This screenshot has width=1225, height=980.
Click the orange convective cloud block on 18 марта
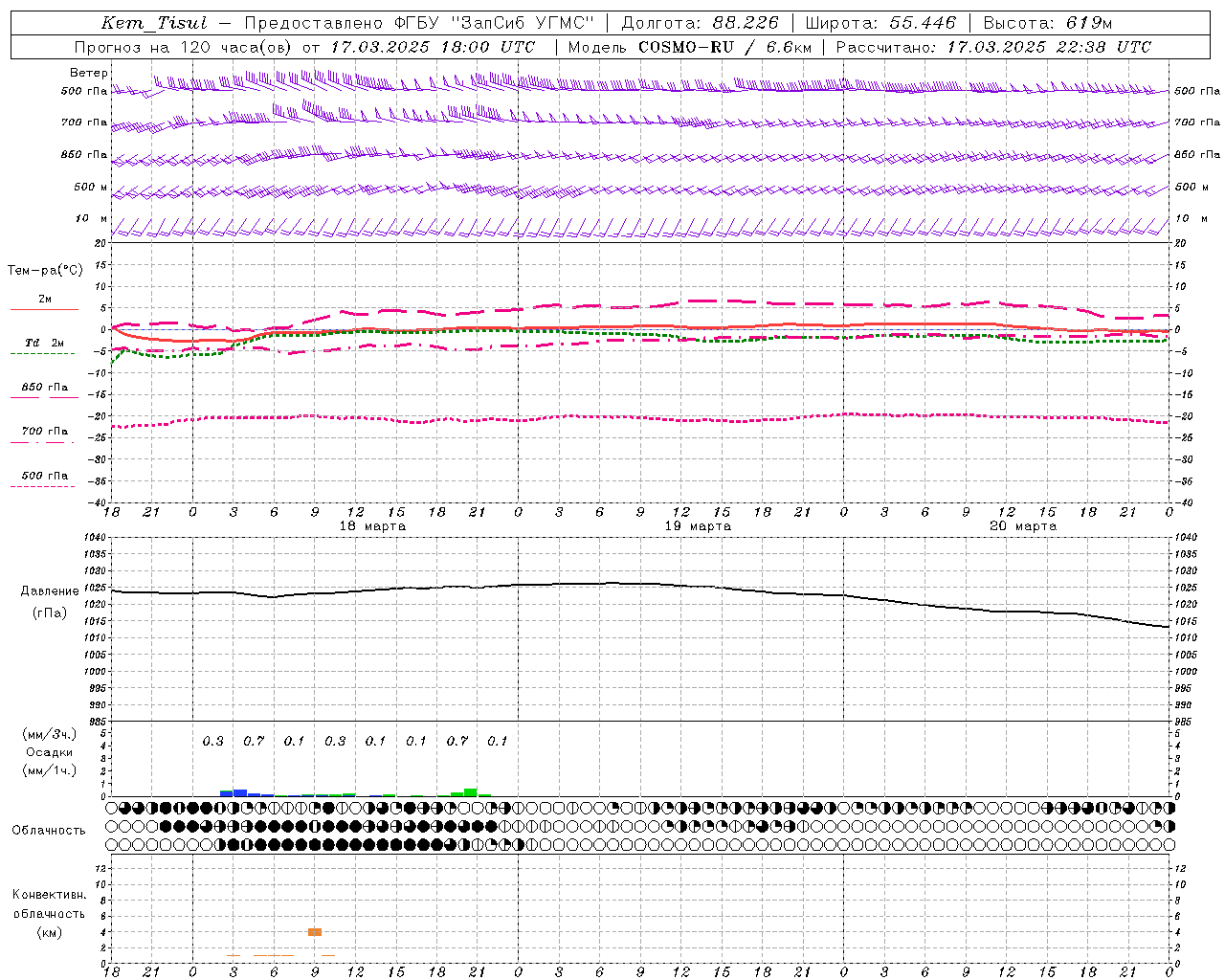coord(315,932)
